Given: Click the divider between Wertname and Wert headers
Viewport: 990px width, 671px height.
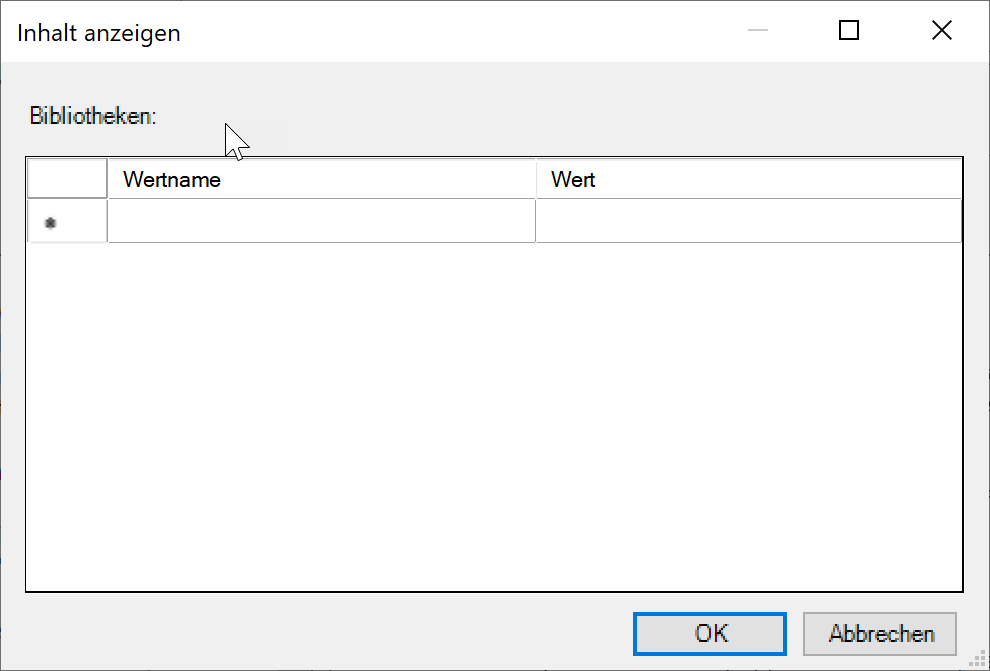Looking at the screenshot, I should (x=536, y=180).
